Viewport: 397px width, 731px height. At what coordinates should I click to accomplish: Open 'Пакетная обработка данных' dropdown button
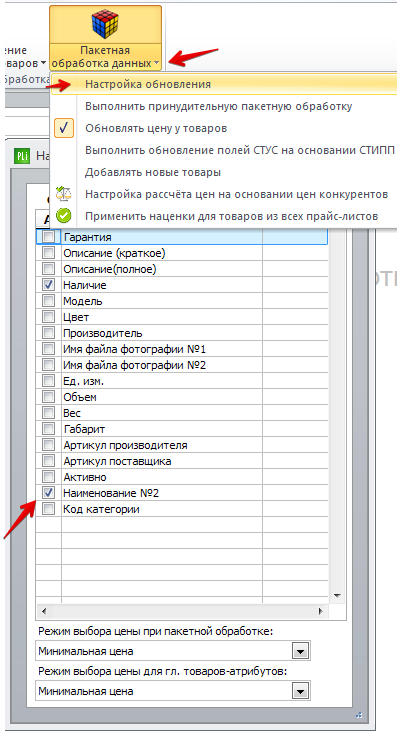pyautogui.click(x=105, y=56)
